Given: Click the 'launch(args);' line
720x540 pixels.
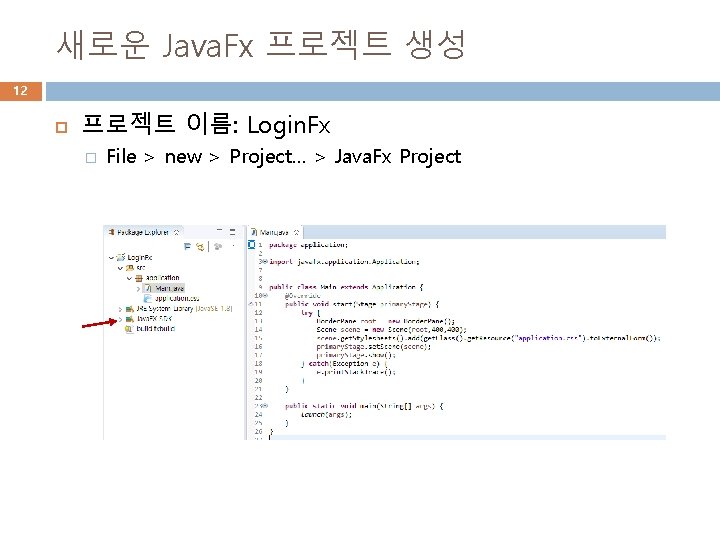Looking at the screenshot, I should tap(326, 415).
